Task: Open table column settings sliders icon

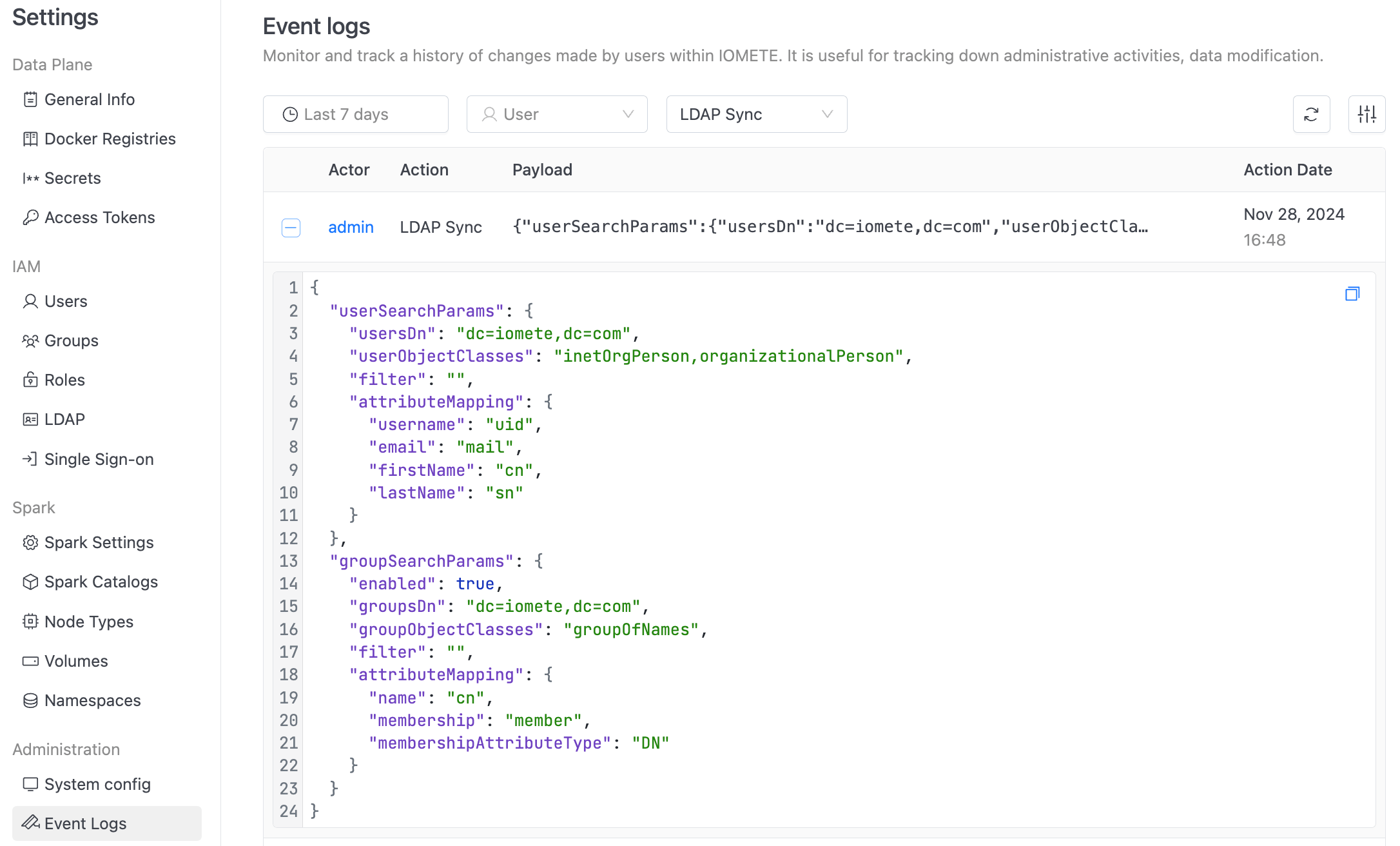Action: [1366, 114]
